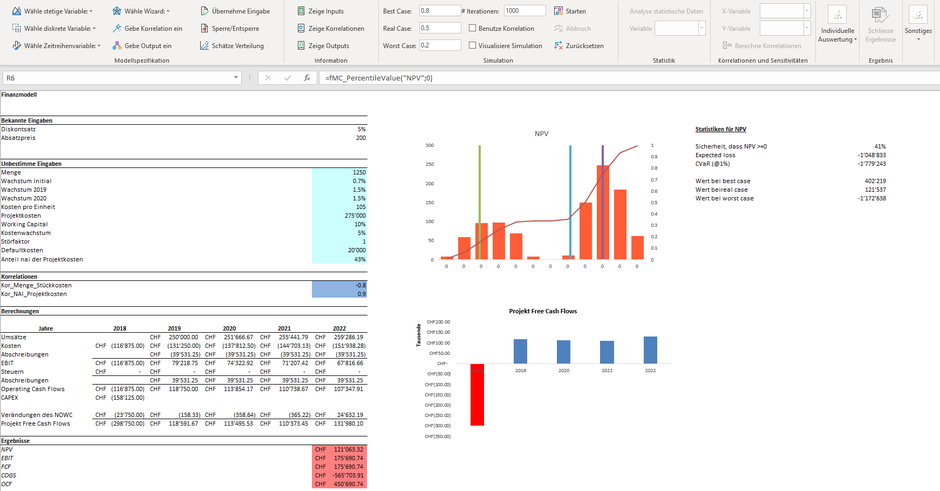Select the red NPV result cell

339,449
